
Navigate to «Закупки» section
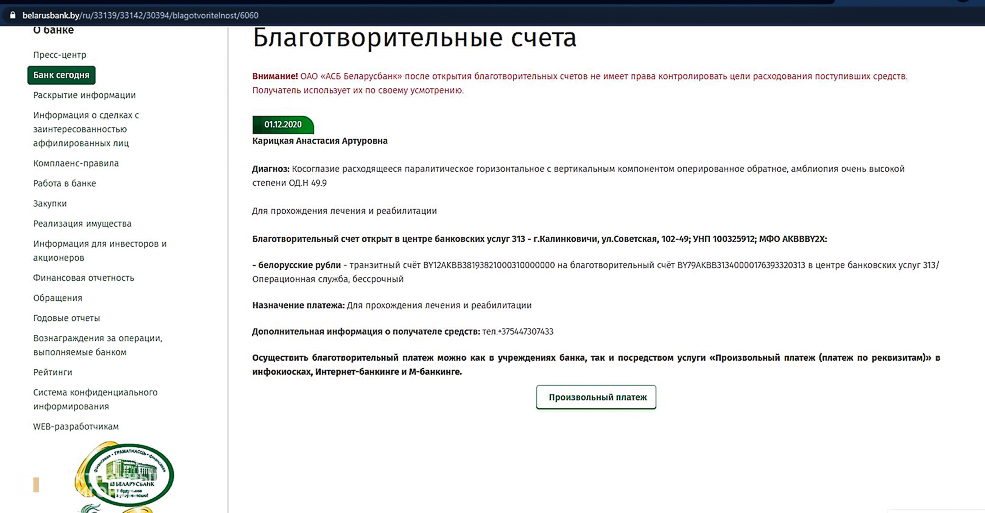50,203
